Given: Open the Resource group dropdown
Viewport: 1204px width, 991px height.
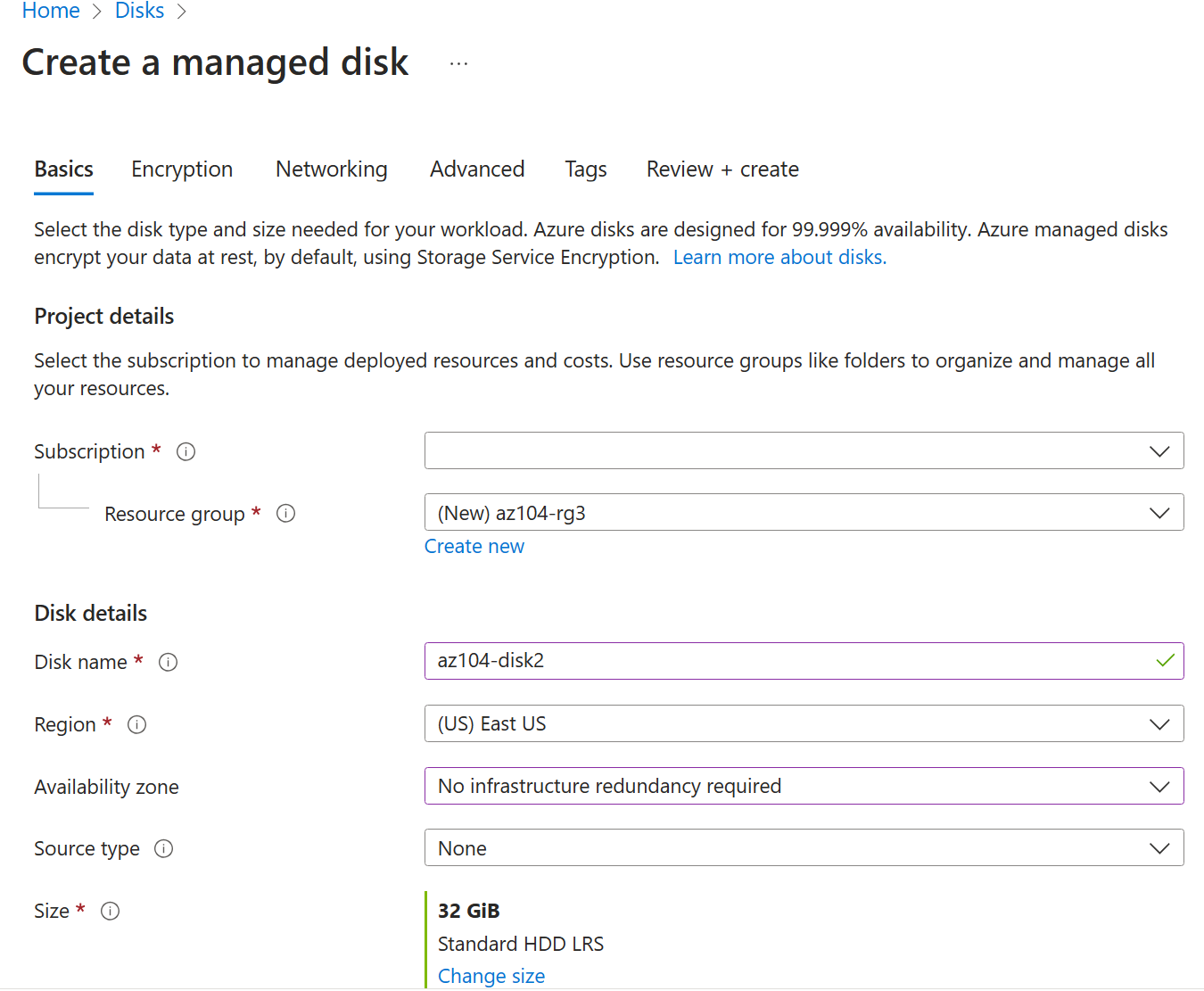Looking at the screenshot, I should coord(803,513).
